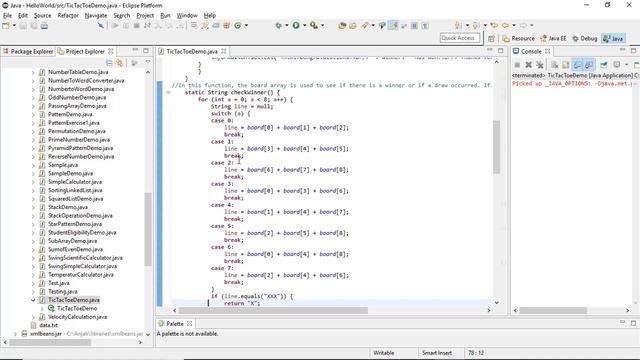Click Remove All Terminated Launches icon

[540, 64]
